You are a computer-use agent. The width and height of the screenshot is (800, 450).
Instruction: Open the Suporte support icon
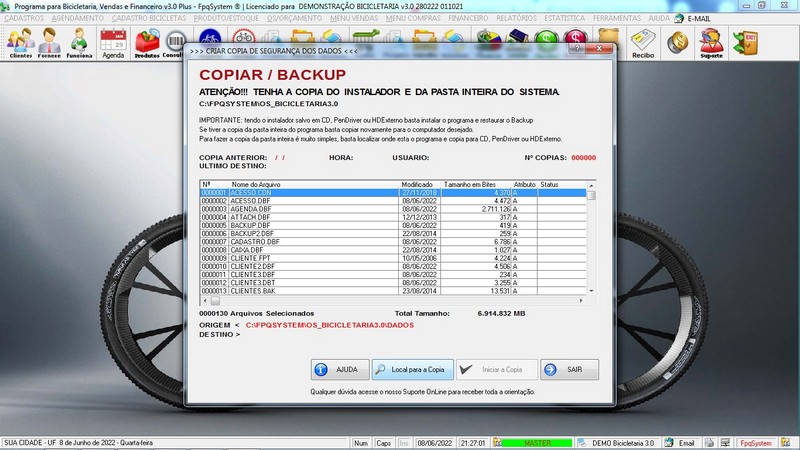(711, 43)
